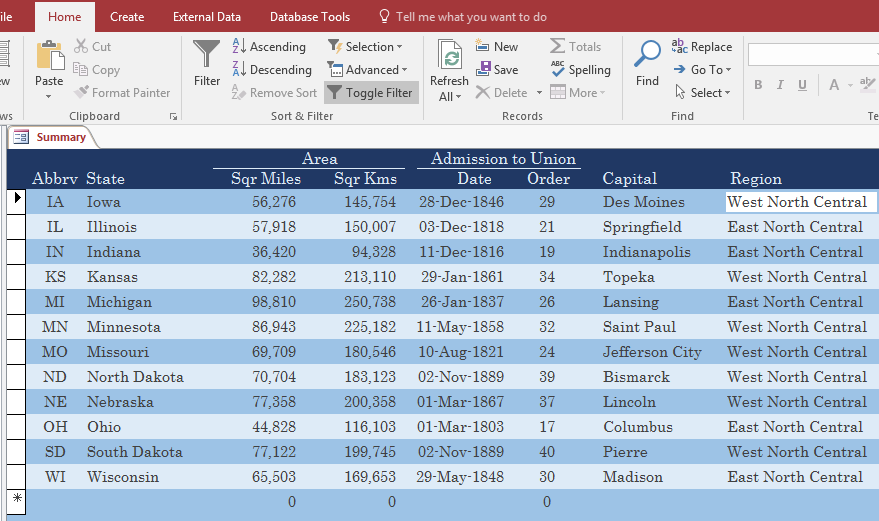Select the Iowa row record selector

pos(16,201)
